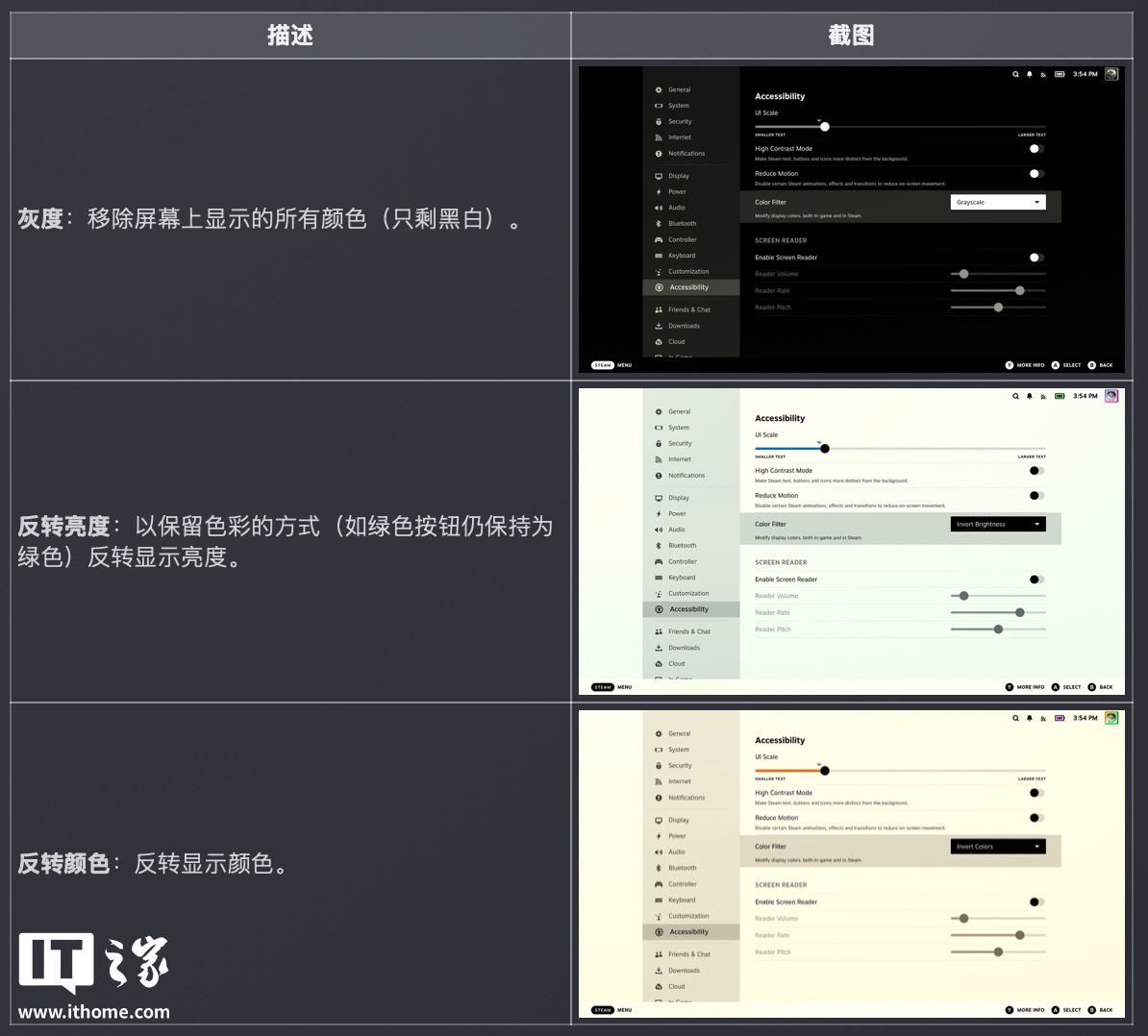The width and height of the screenshot is (1148, 1036).
Task: Click General gear icon in Grayscale screenshot
Action: click(659, 90)
